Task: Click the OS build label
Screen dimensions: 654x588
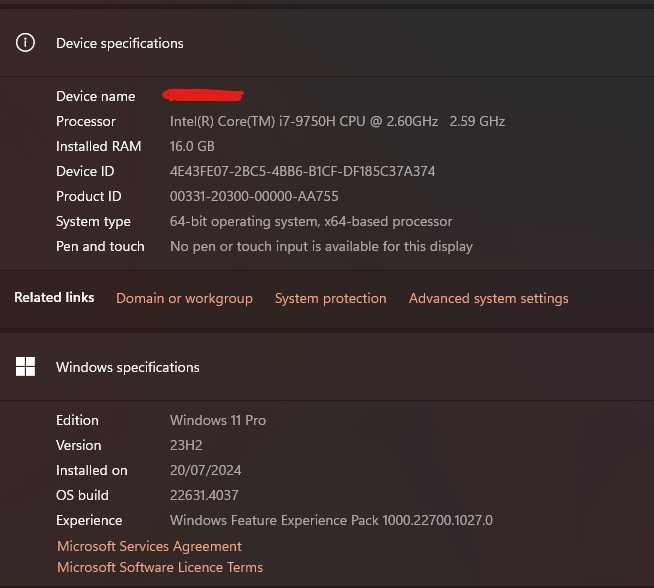Action: (82, 495)
